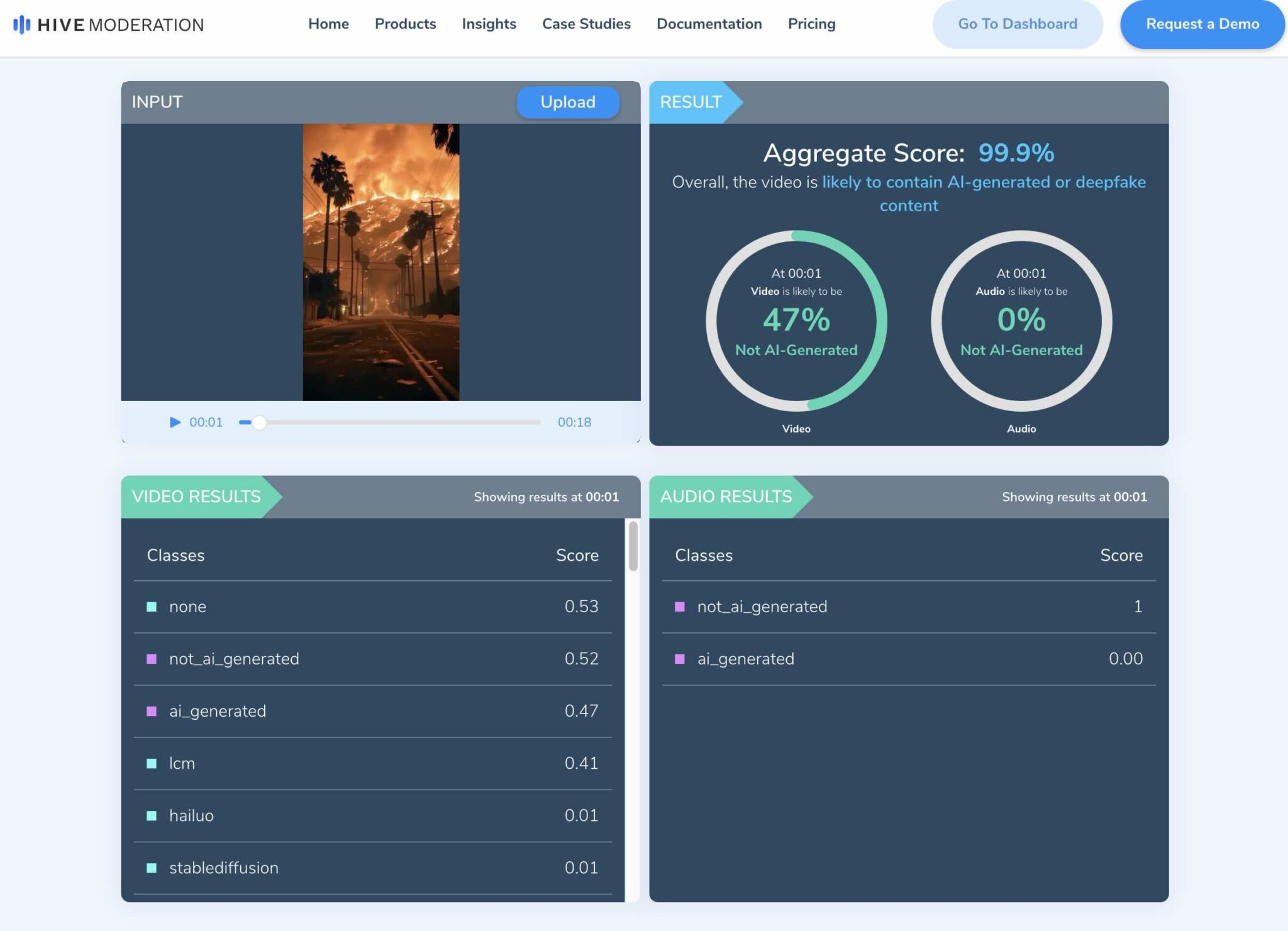Click the pink square beside not_ai_generated video row
This screenshot has width=1288, height=931.
click(152, 659)
